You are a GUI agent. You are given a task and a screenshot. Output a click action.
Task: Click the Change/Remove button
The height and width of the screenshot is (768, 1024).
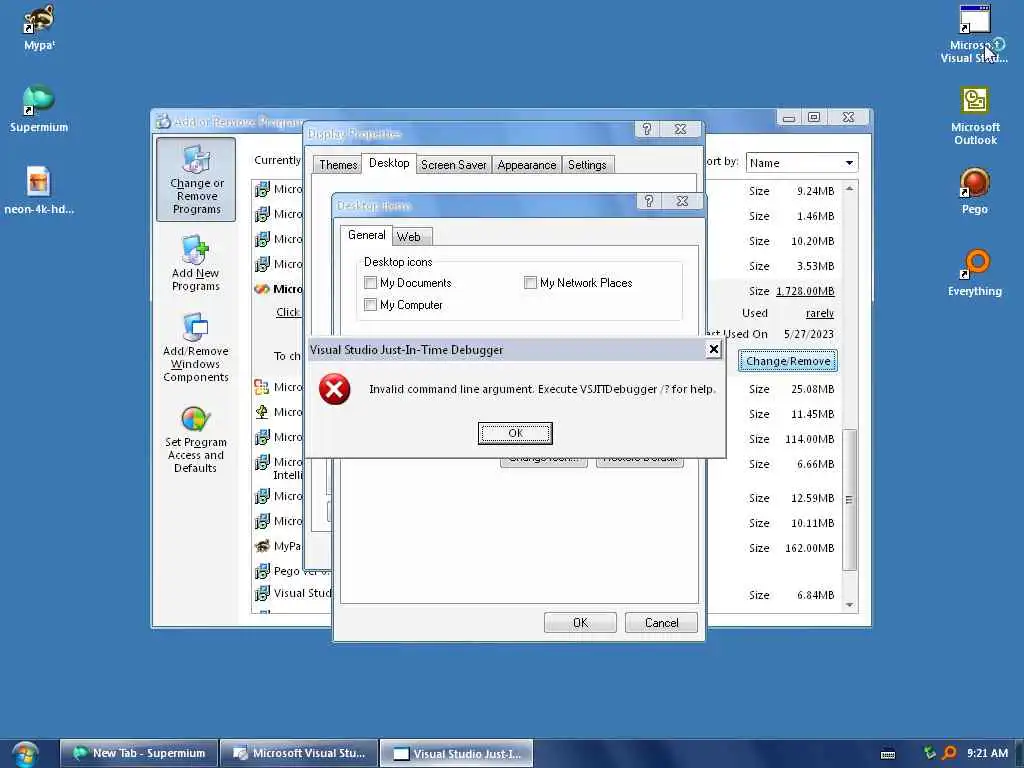[788, 361]
